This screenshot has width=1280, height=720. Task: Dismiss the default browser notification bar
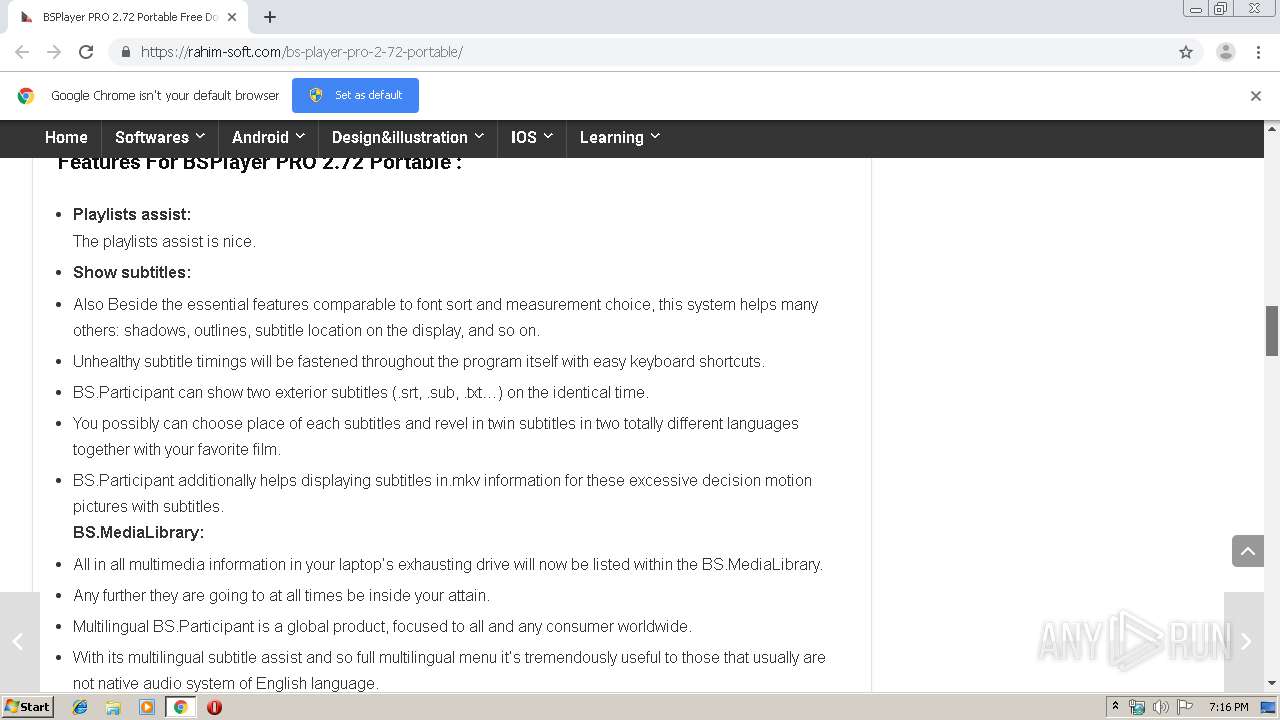pyautogui.click(x=1256, y=96)
